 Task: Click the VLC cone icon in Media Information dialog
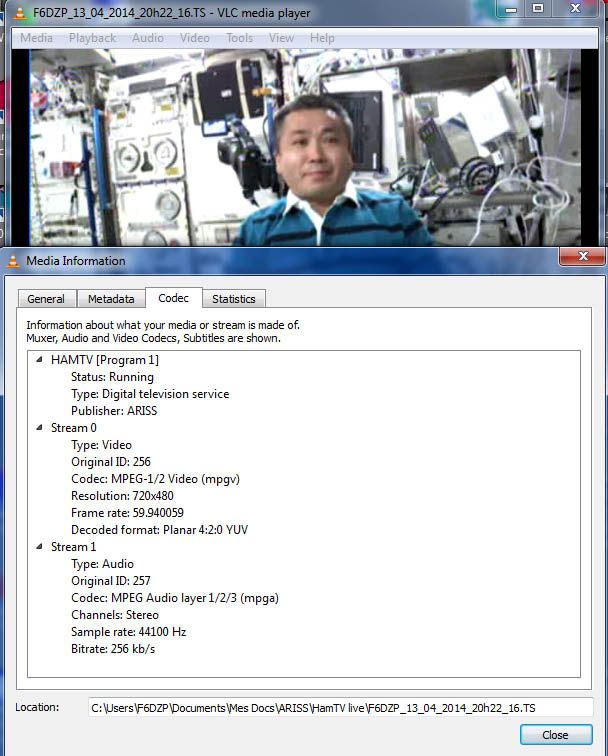click(13, 261)
